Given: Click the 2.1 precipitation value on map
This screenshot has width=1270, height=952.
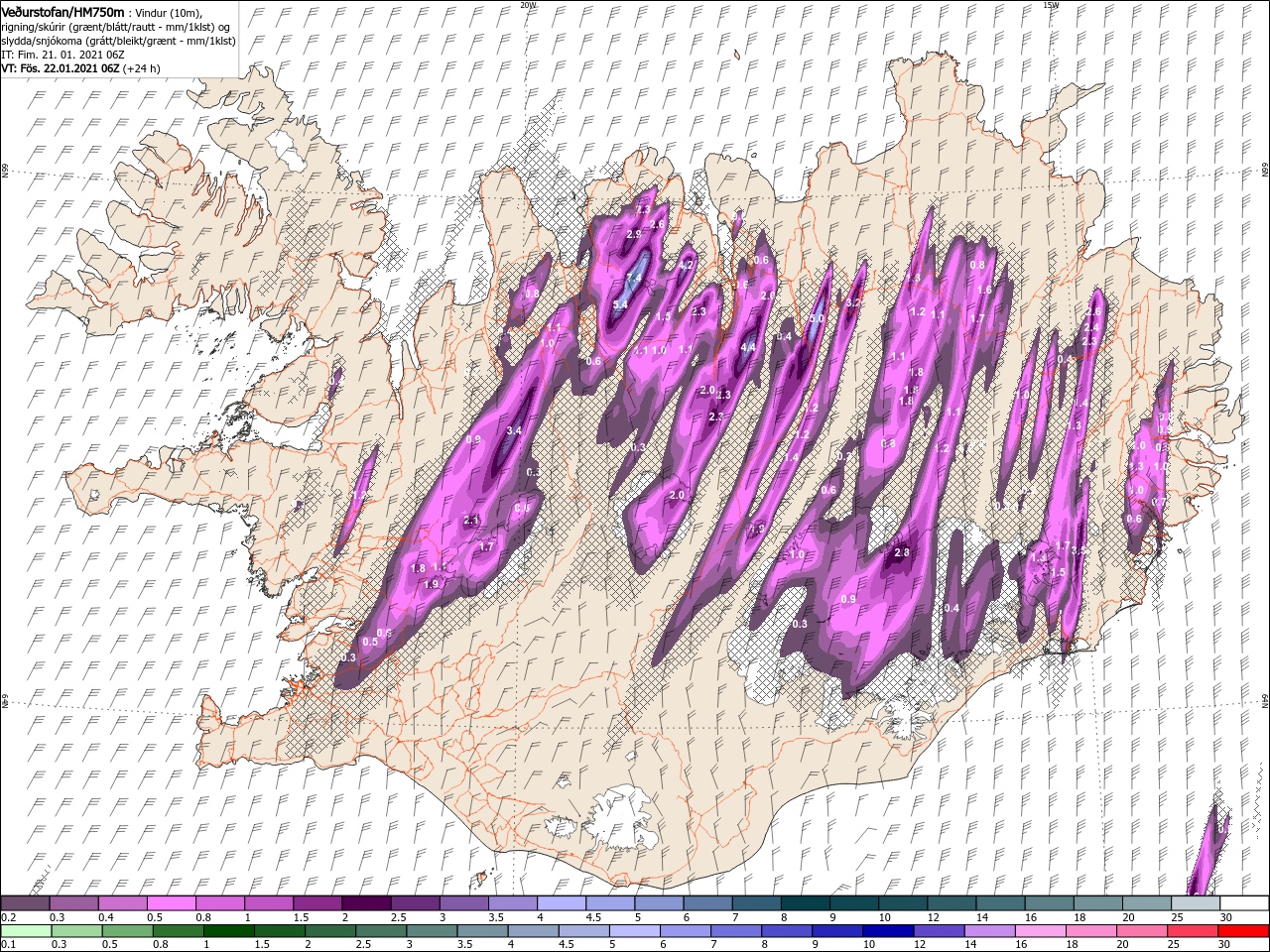Looking at the screenshot, I should (x=471, y=521).
